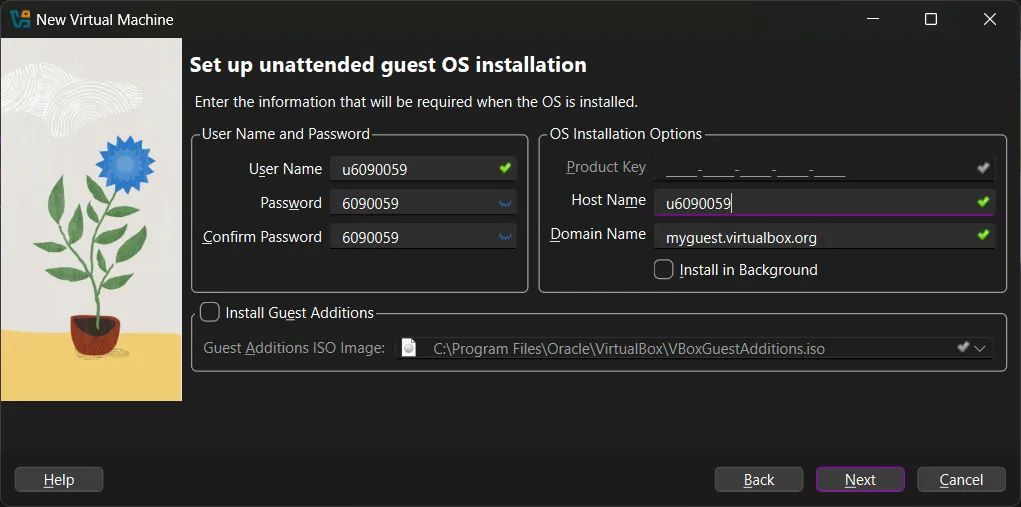Click the green checkmark in the Host Name field
Image resolution: width=1021 pixels, height=507 pixels.
(x=983, y=202)
